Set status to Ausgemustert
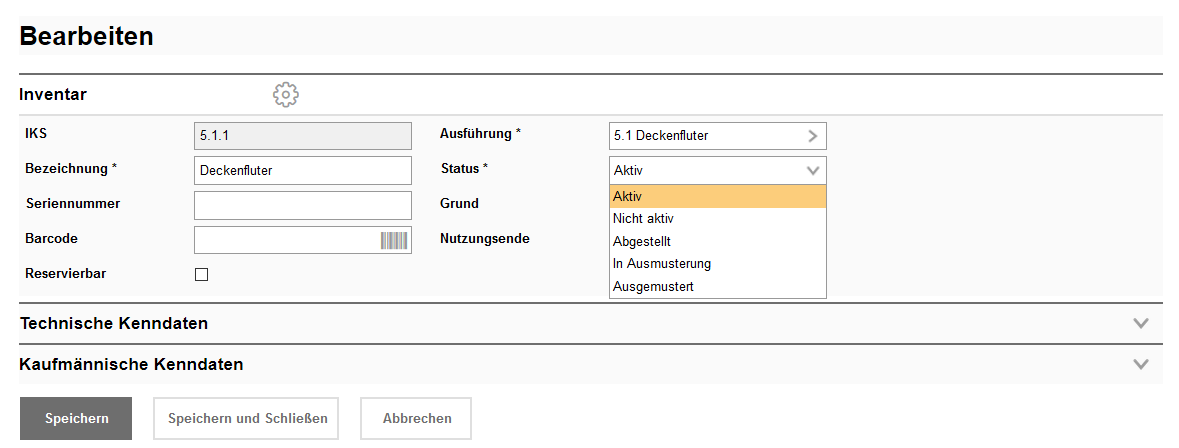The height and width of the screenshot is (448, 1179). 717,287
